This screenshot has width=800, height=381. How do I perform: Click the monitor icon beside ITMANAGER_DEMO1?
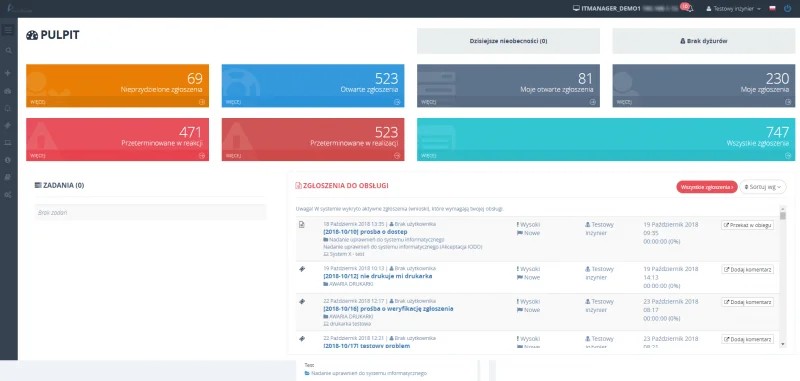(x=576, y=9)
